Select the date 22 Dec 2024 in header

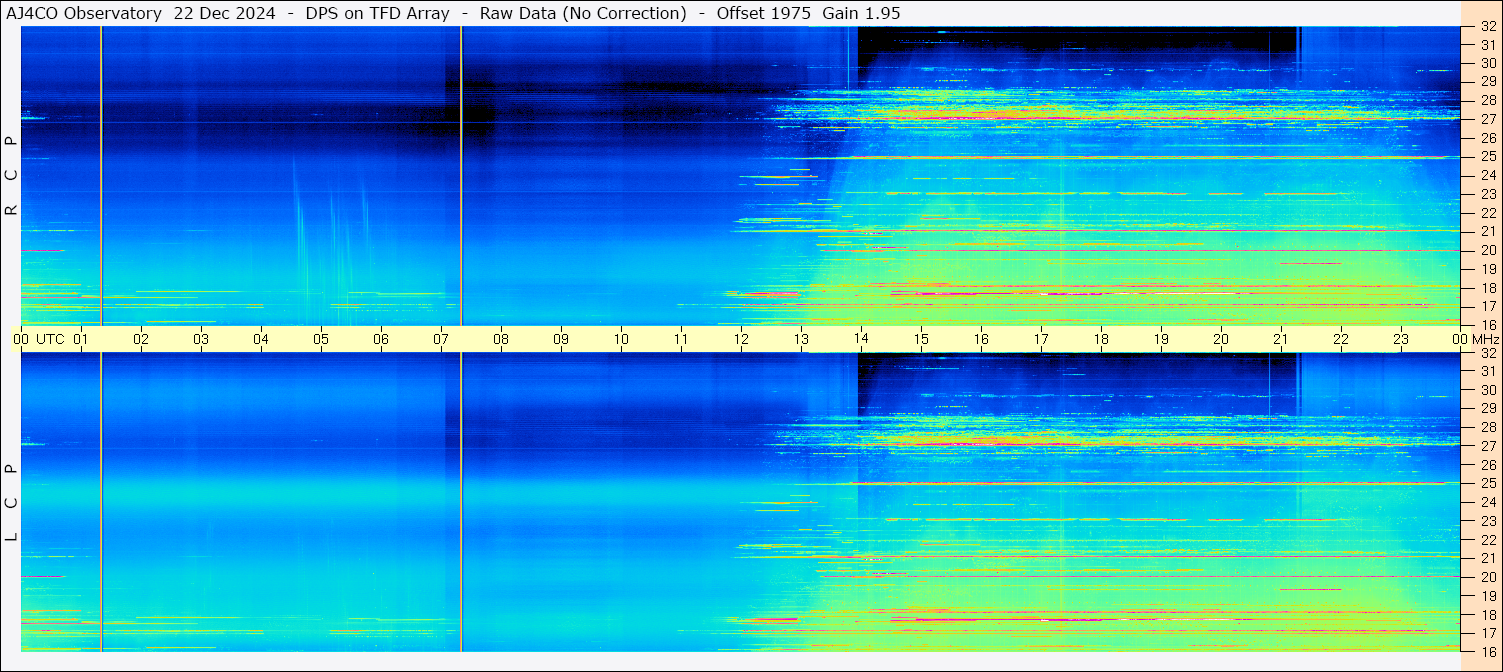[x=224, y=14]
